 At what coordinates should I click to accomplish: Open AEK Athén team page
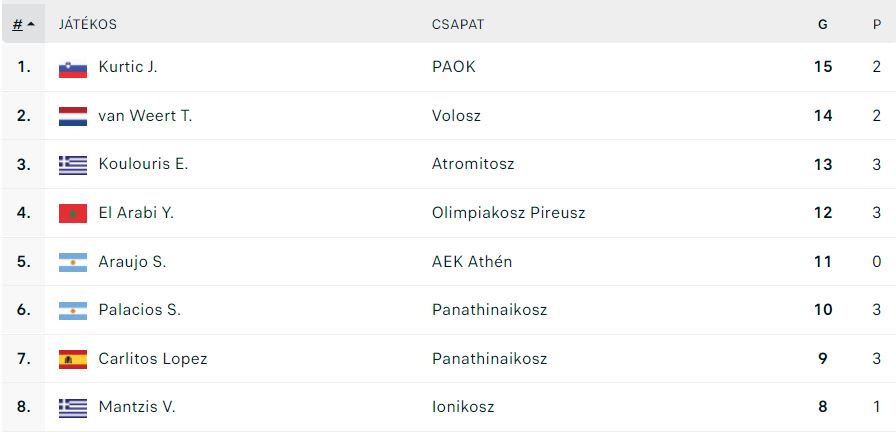[x=472, y=262]
